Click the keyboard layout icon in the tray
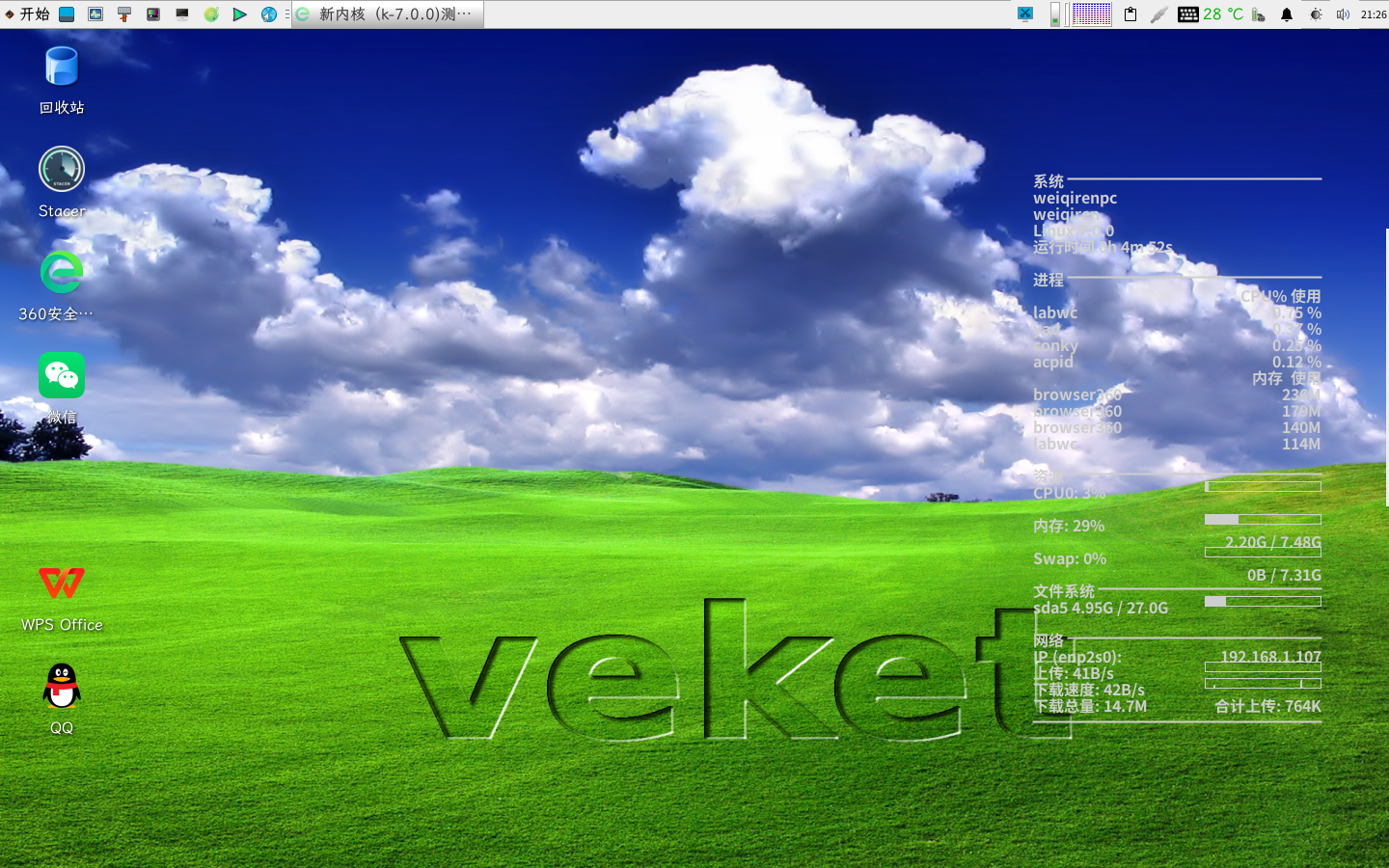Screen dimensions: 1389x868 (x=1187, y=14)
